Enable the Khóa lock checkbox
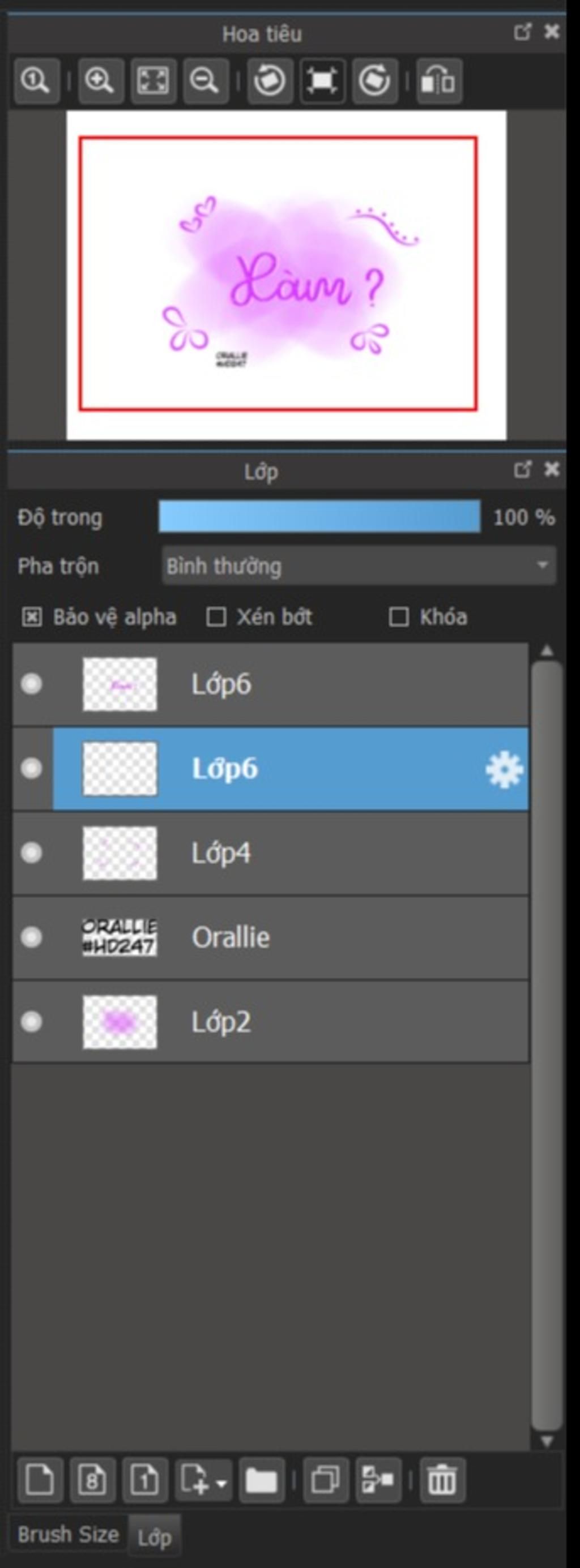The height and width of the screenshot is (1568, 580). pyautogui.click(x=398, y=617)
